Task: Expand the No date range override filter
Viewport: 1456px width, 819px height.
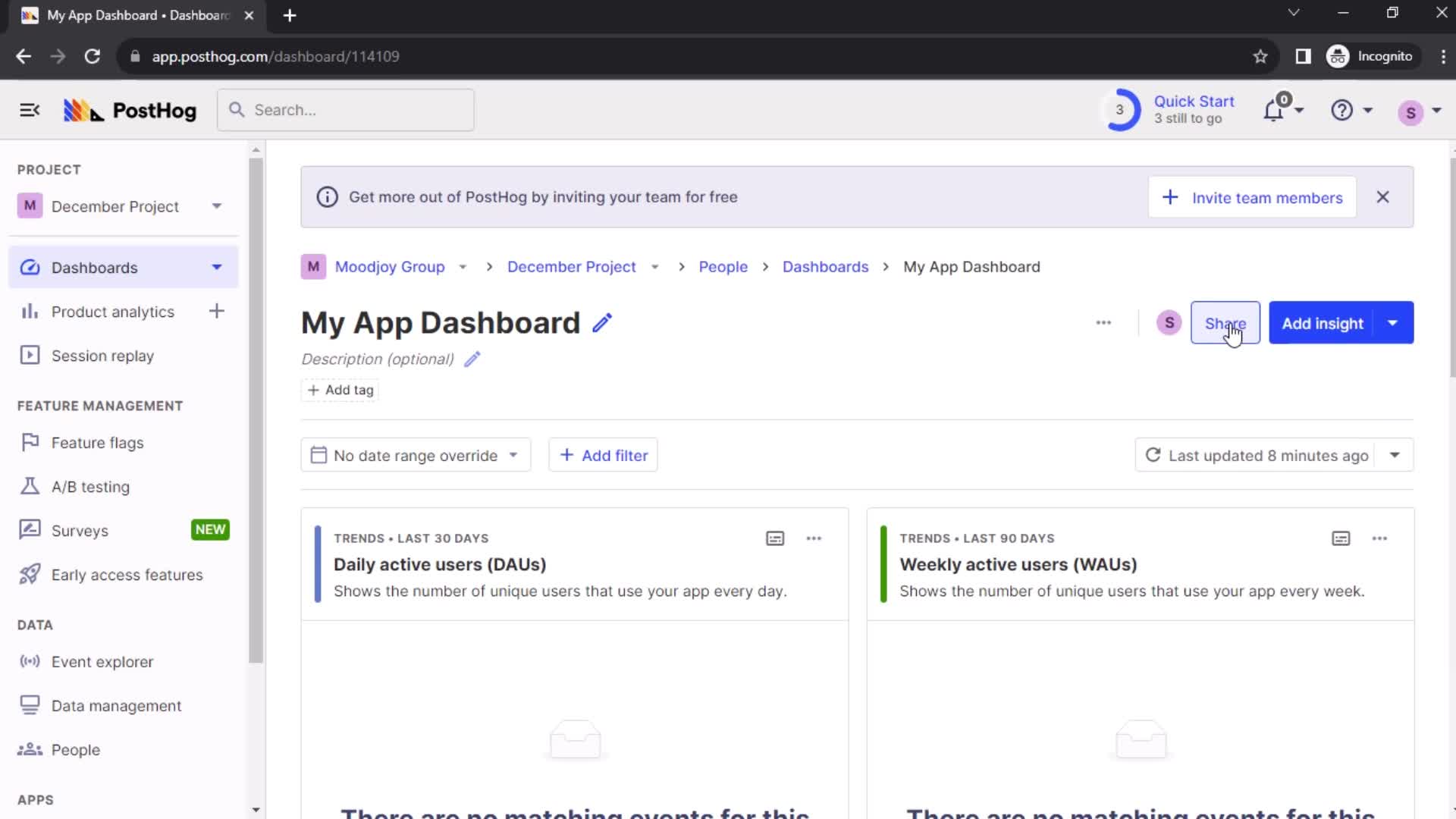Action: (415, 455)
